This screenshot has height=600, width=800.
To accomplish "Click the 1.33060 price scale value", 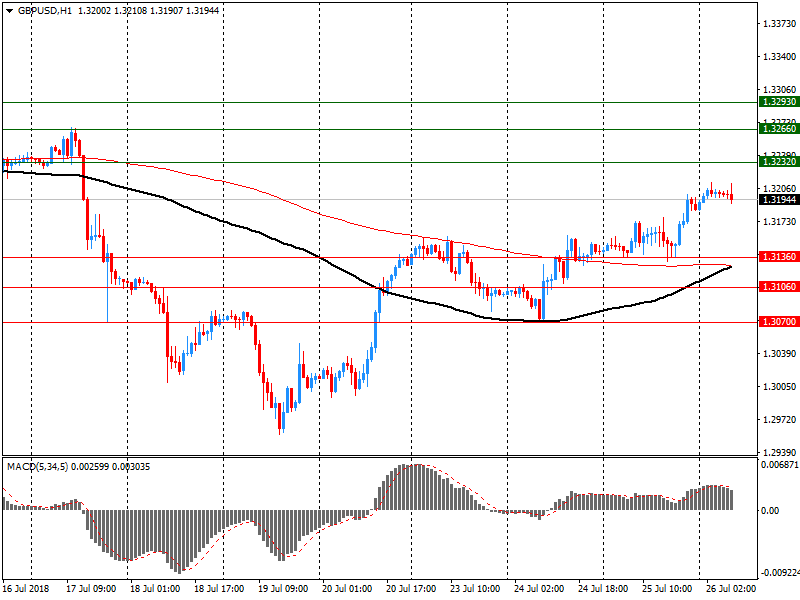I will tap(779, 90).
